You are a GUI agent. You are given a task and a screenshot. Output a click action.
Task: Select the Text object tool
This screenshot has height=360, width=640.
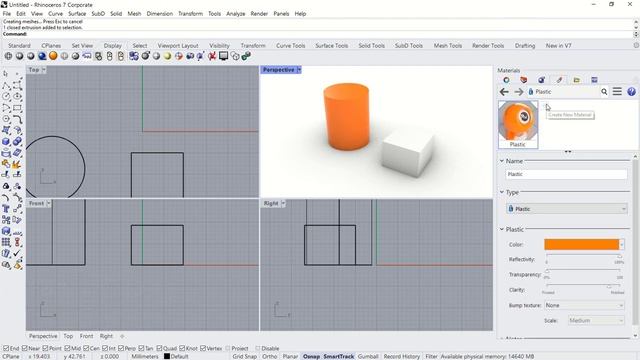point(6,209)
